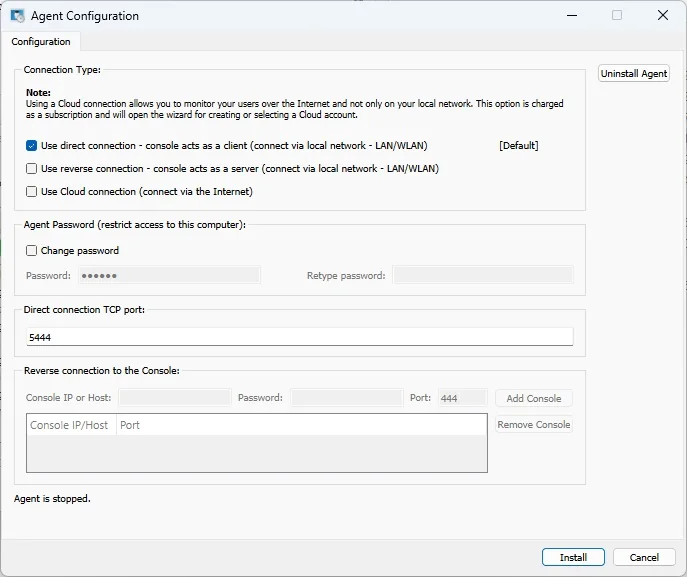Click the Add Console button

click(534, 398)
